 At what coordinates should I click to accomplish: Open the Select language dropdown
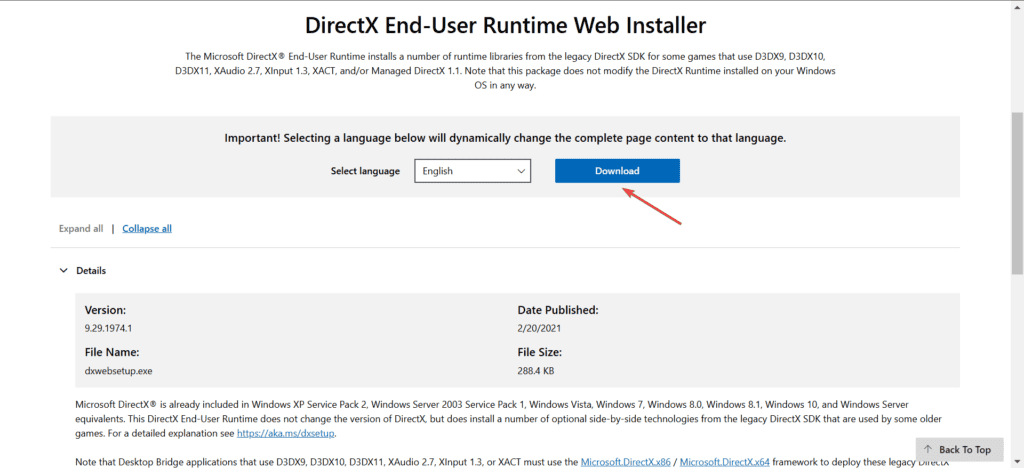pyautogui.click(x=473, y=171)
